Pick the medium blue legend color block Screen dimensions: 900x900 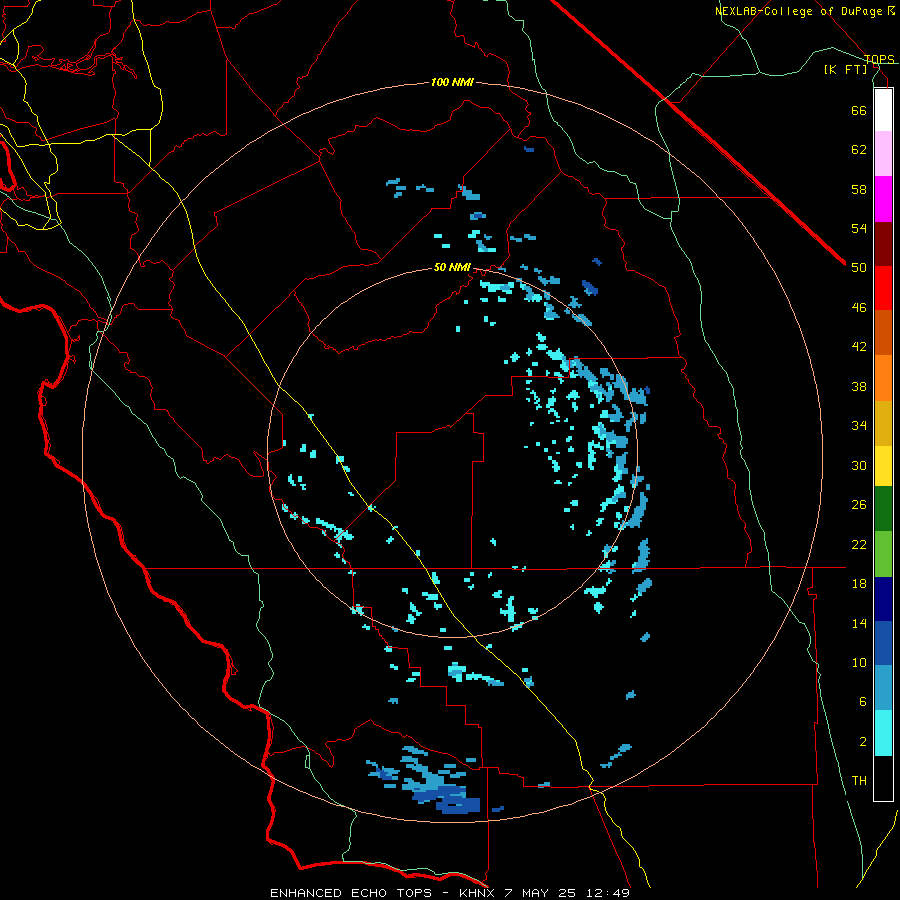[883, 643]
